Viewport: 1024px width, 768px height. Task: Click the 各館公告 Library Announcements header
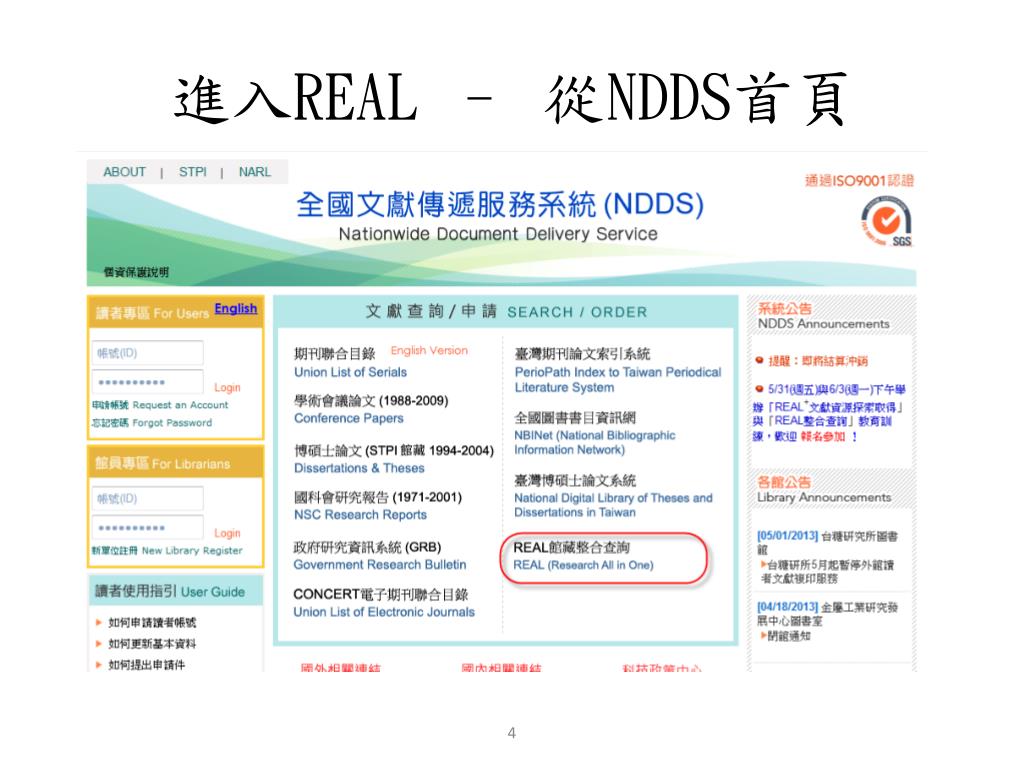pyautogui.click(x=824, y=490)
